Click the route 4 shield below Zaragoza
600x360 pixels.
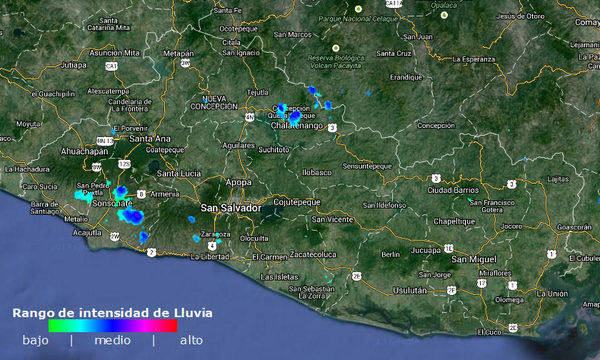212,246
